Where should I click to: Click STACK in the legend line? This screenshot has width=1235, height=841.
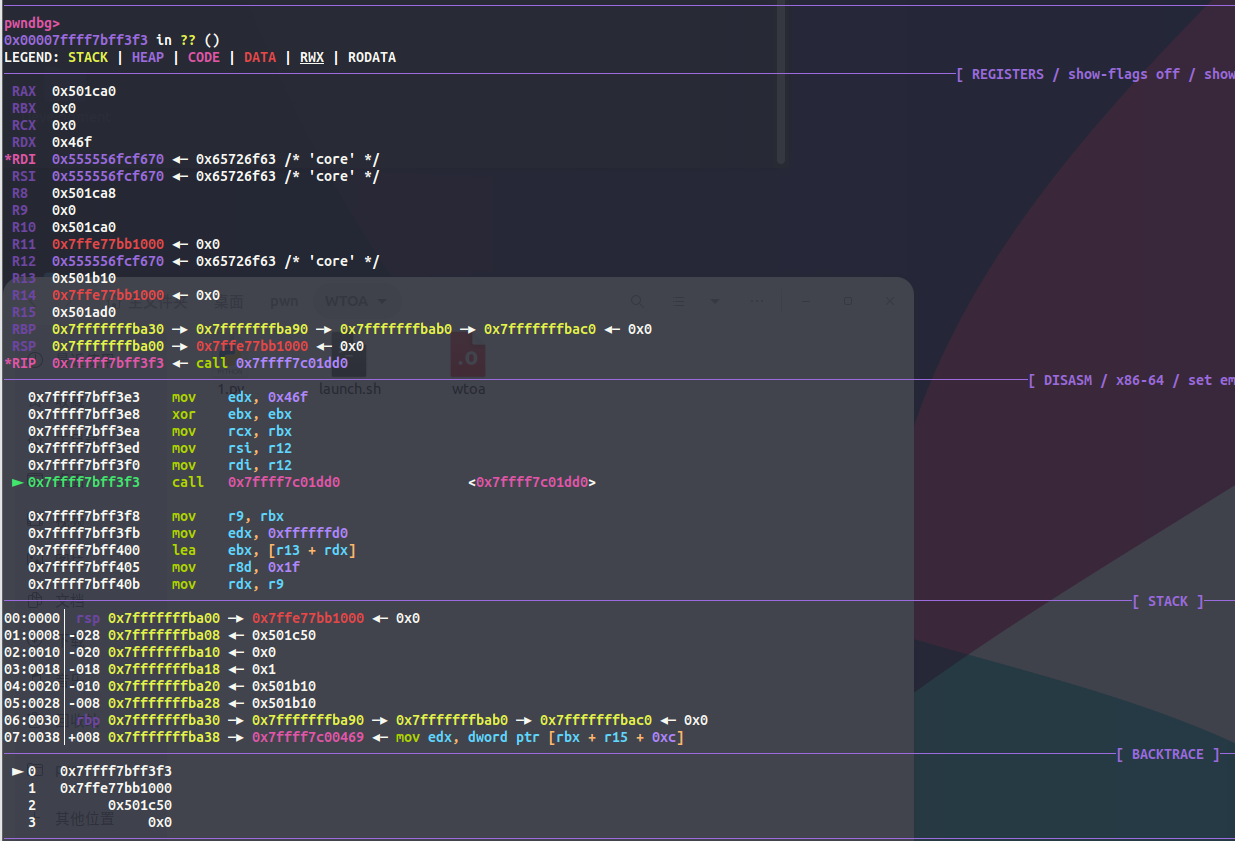pyautogui.click(x=88, y=57)
